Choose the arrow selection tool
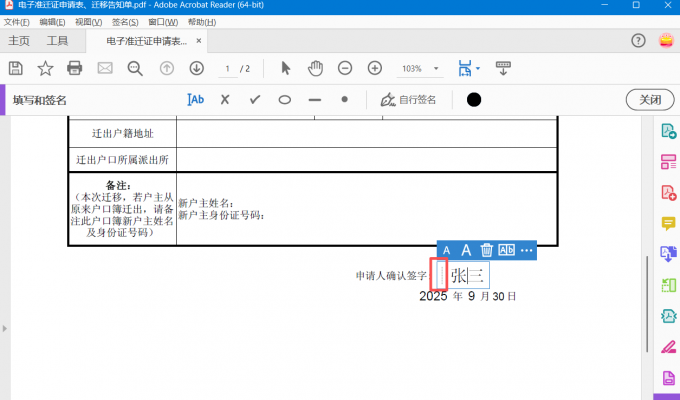Image resolution: width=680 pixels, height=400 pixels. tap(285, 68)
